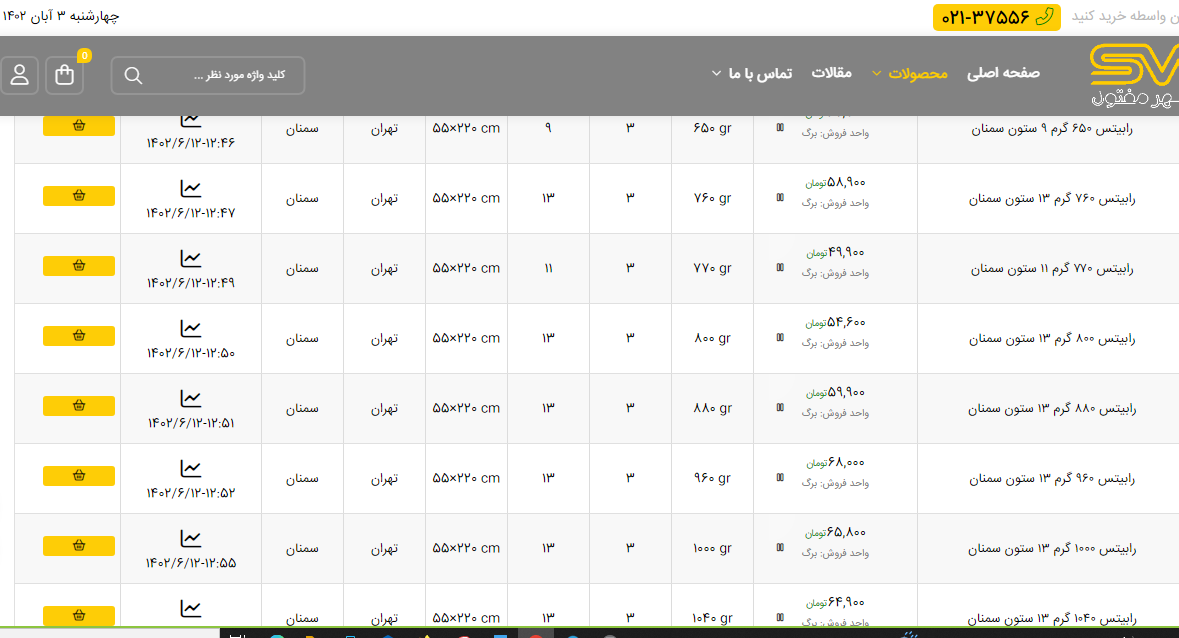Open the مقالات menu item
This screenshot has width=1179, height=638.
point(831,73)
